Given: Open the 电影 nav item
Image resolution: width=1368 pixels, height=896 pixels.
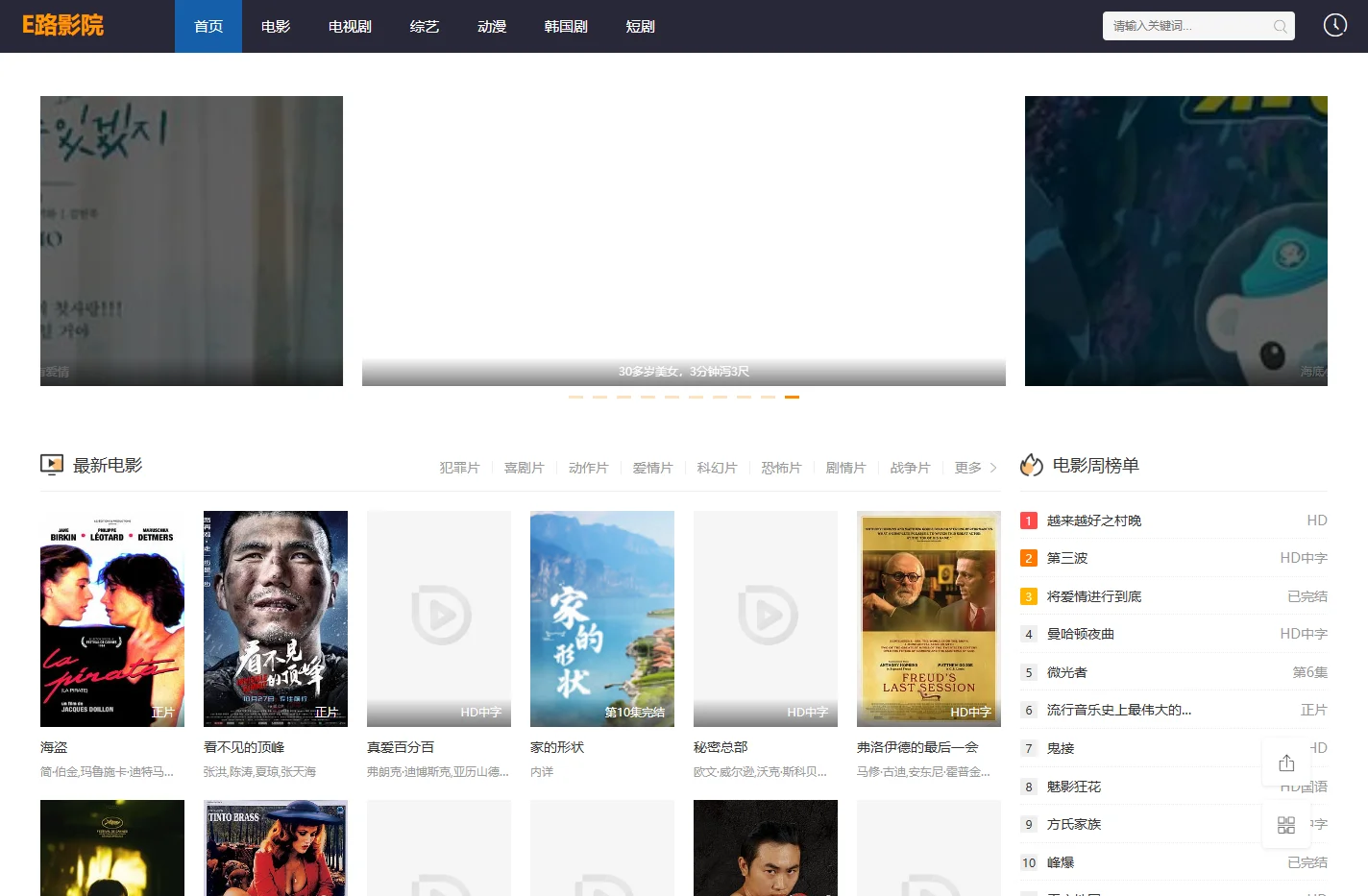Looking at the screenshot, I should 276,26.
